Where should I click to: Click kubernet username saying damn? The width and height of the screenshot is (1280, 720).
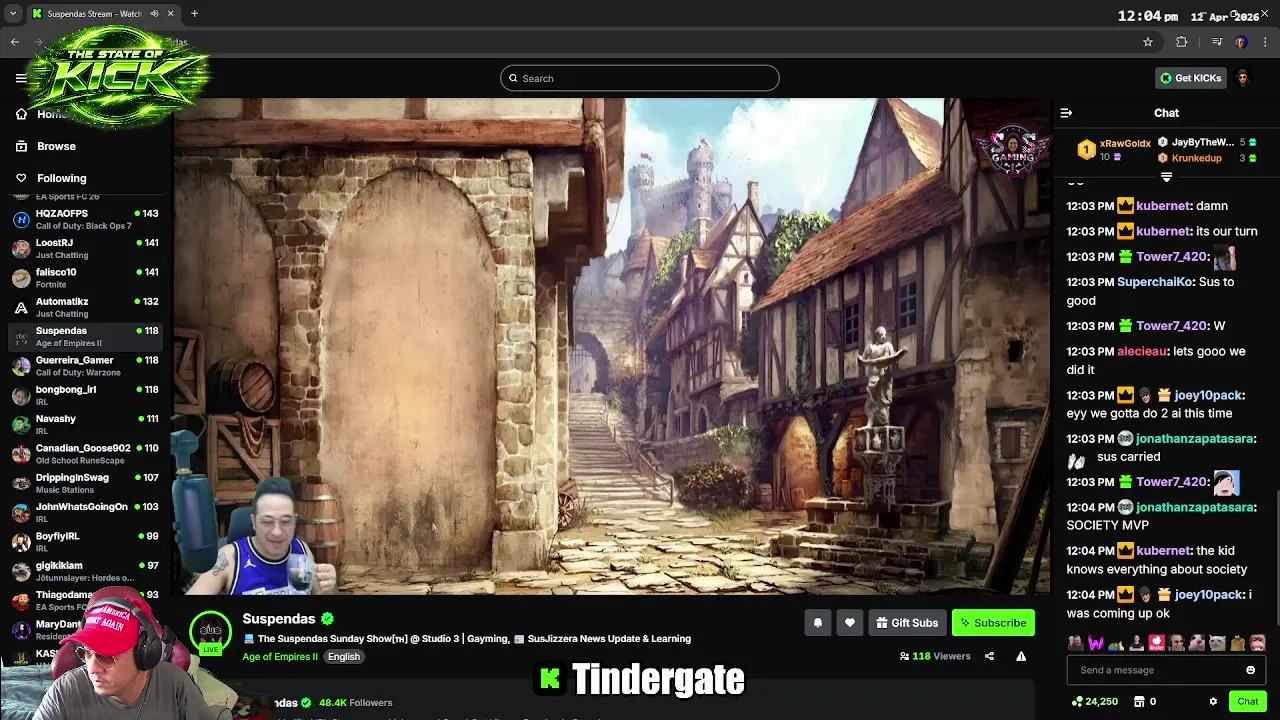coord(1163,206)
